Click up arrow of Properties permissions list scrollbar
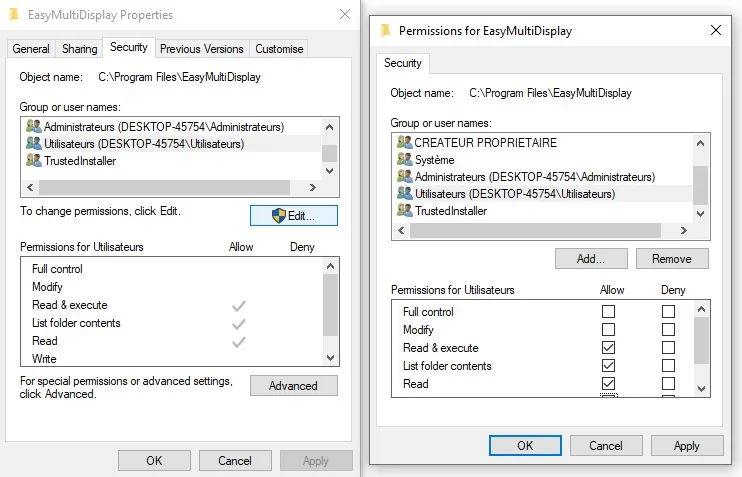Screen dimensions: 742x477 click(330, 266)
